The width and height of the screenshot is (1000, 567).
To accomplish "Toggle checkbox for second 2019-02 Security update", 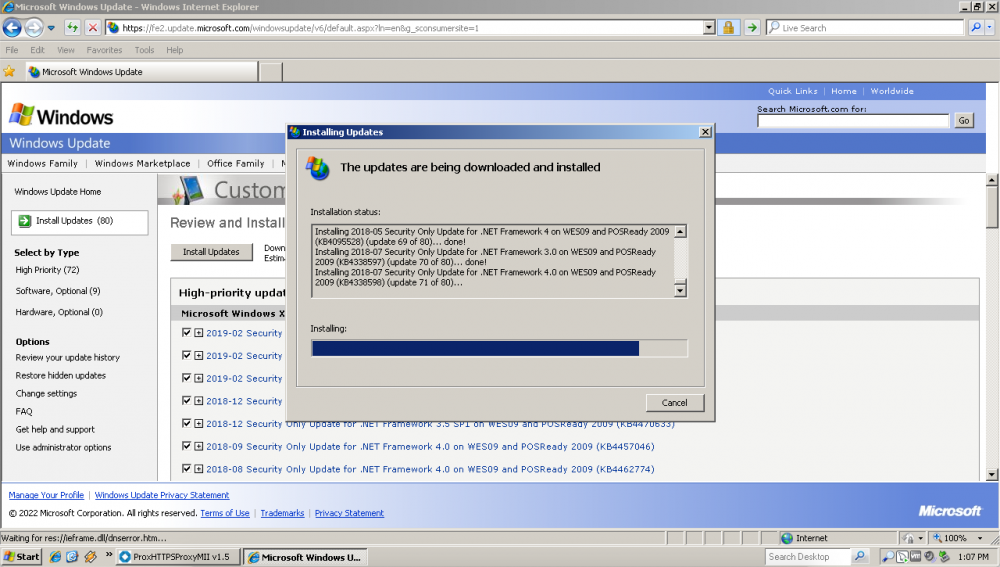I will [x=186, y=355].
